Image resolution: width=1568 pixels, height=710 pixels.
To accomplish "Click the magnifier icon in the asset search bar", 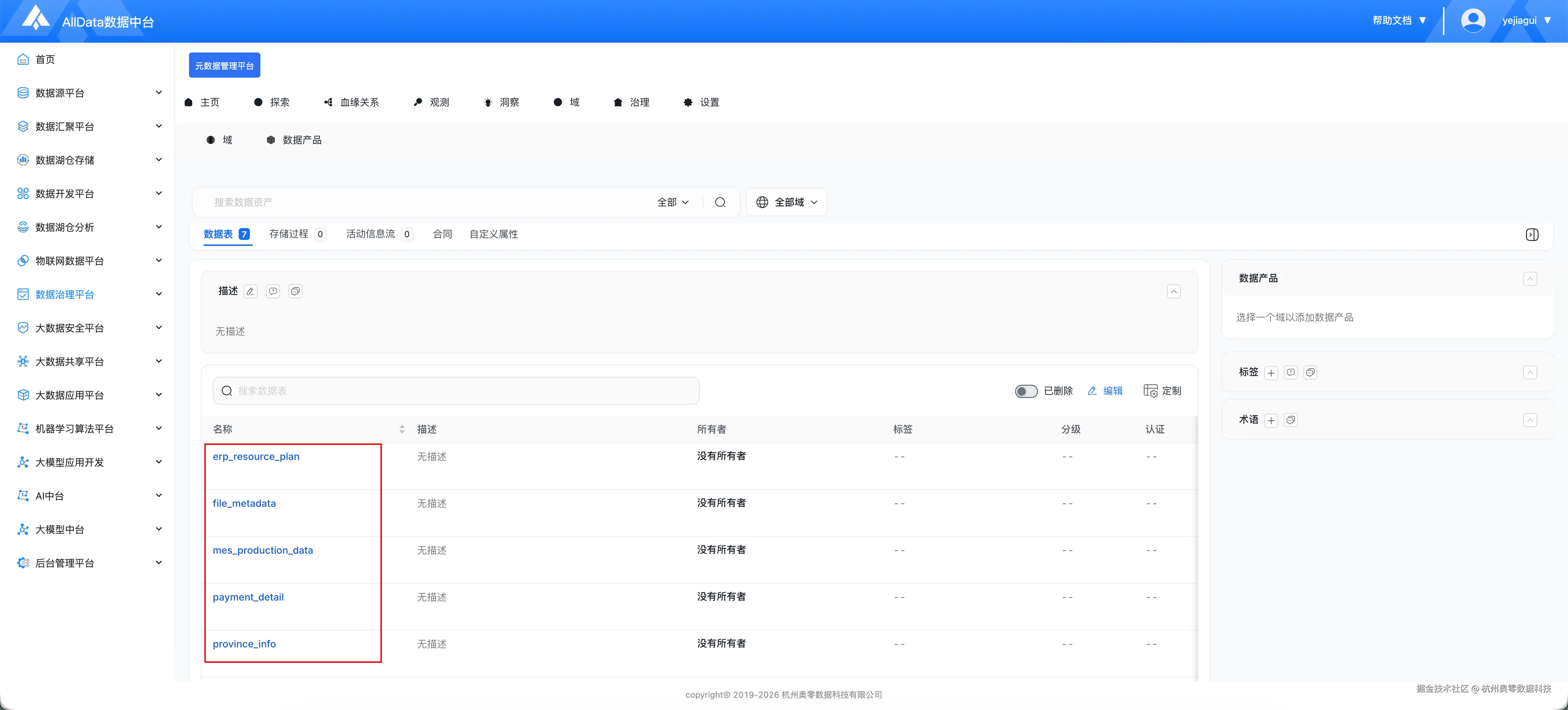I will (x=720, y=202).
